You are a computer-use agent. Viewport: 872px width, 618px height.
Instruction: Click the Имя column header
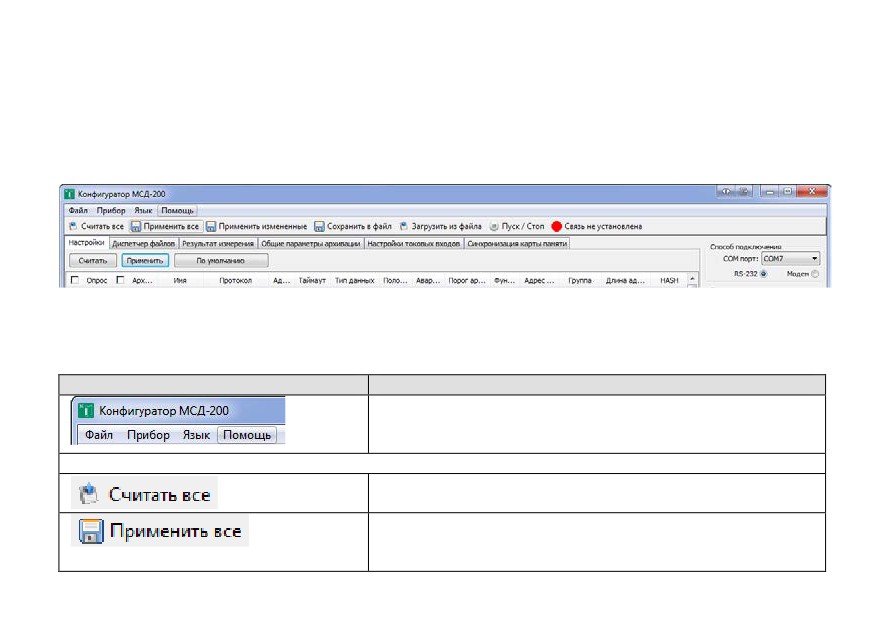[x=180, y=280]
